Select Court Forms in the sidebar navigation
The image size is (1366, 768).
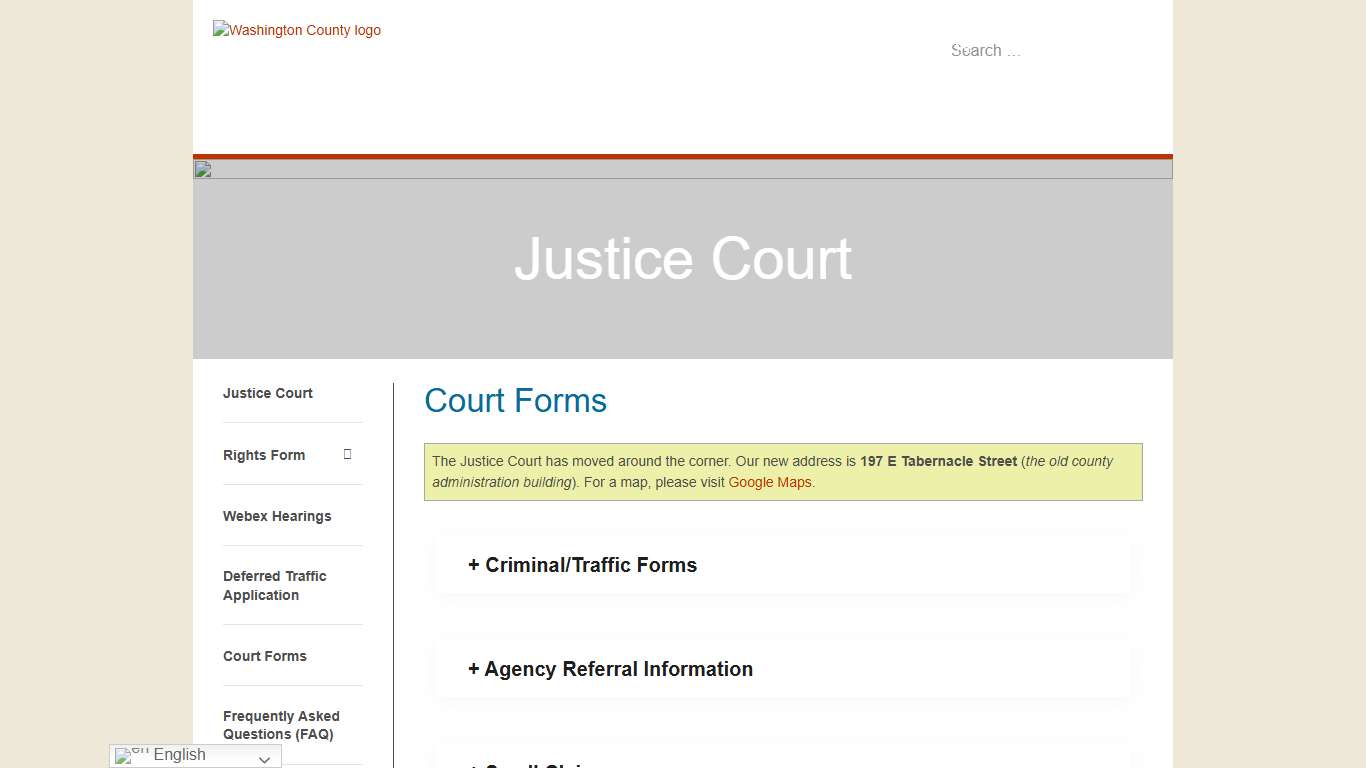click(x=264, y=655)
